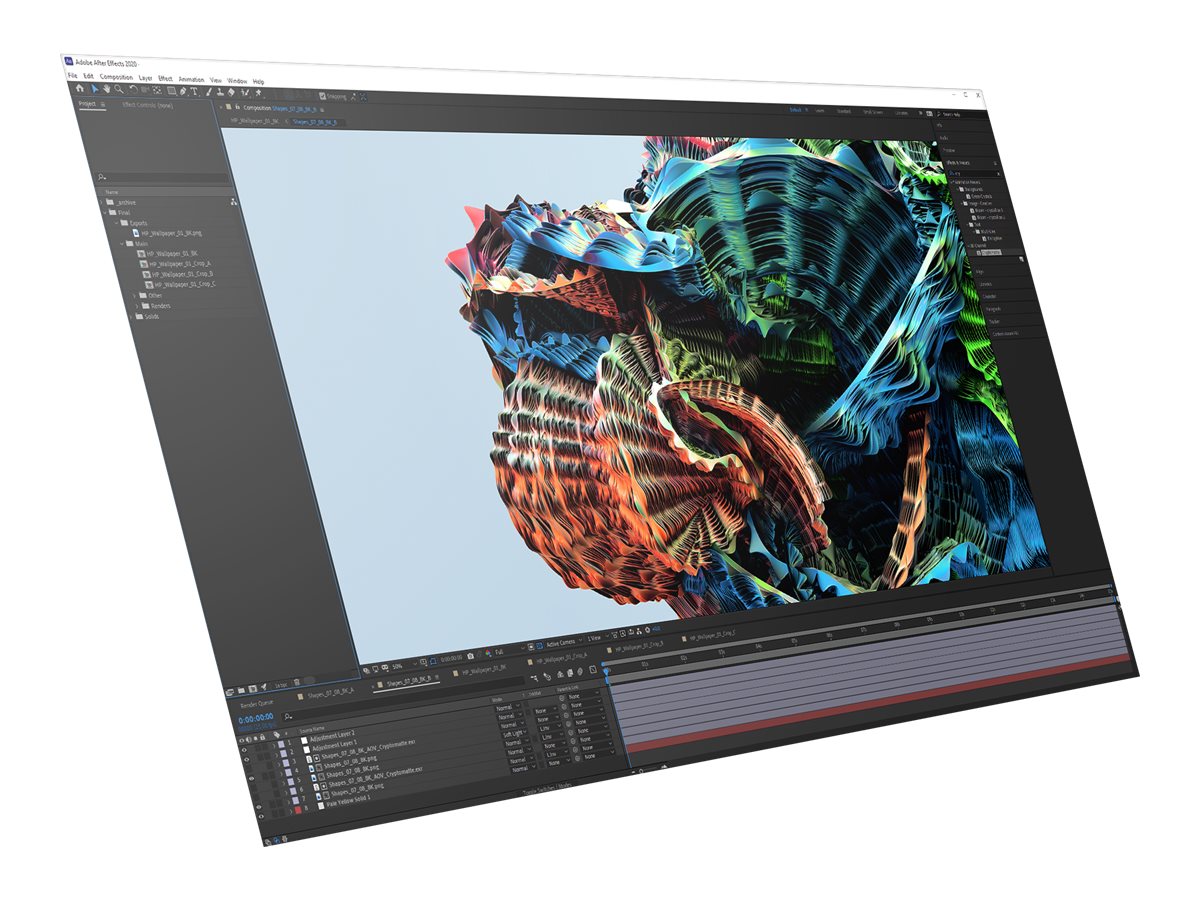Open the File menu
Screen dimensions: 1200x900
(x=72, y=76)
